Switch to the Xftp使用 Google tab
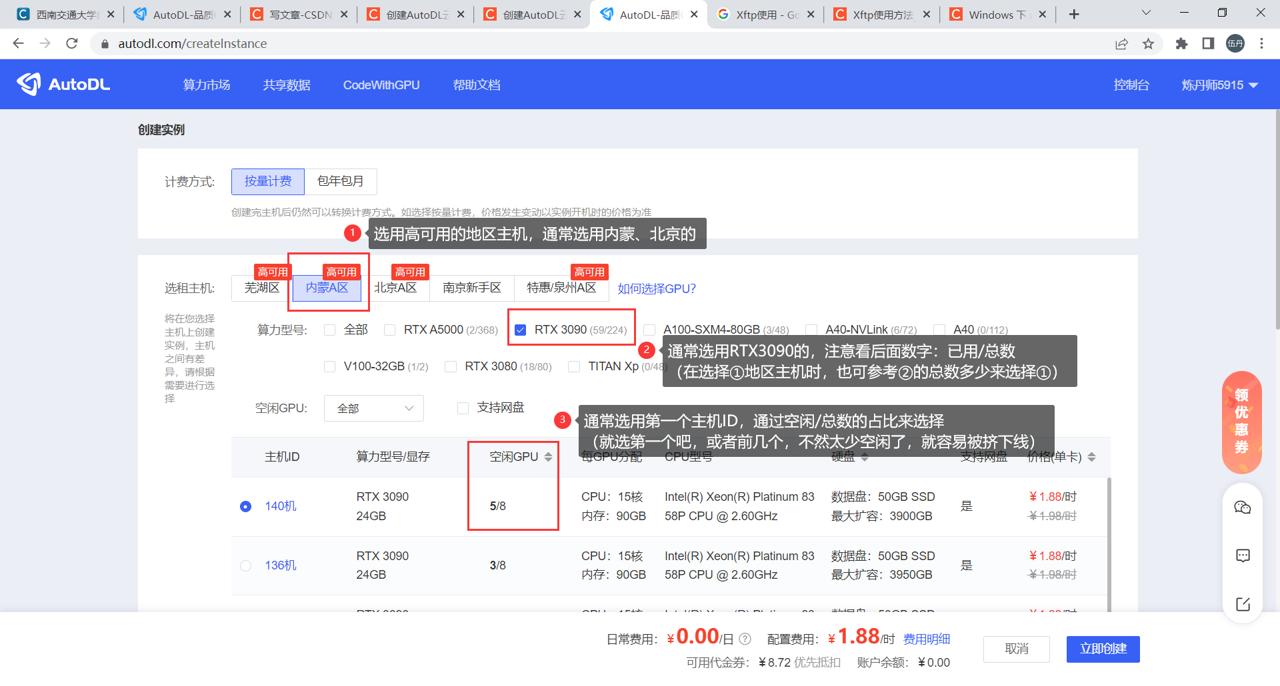 pos(765,15)
